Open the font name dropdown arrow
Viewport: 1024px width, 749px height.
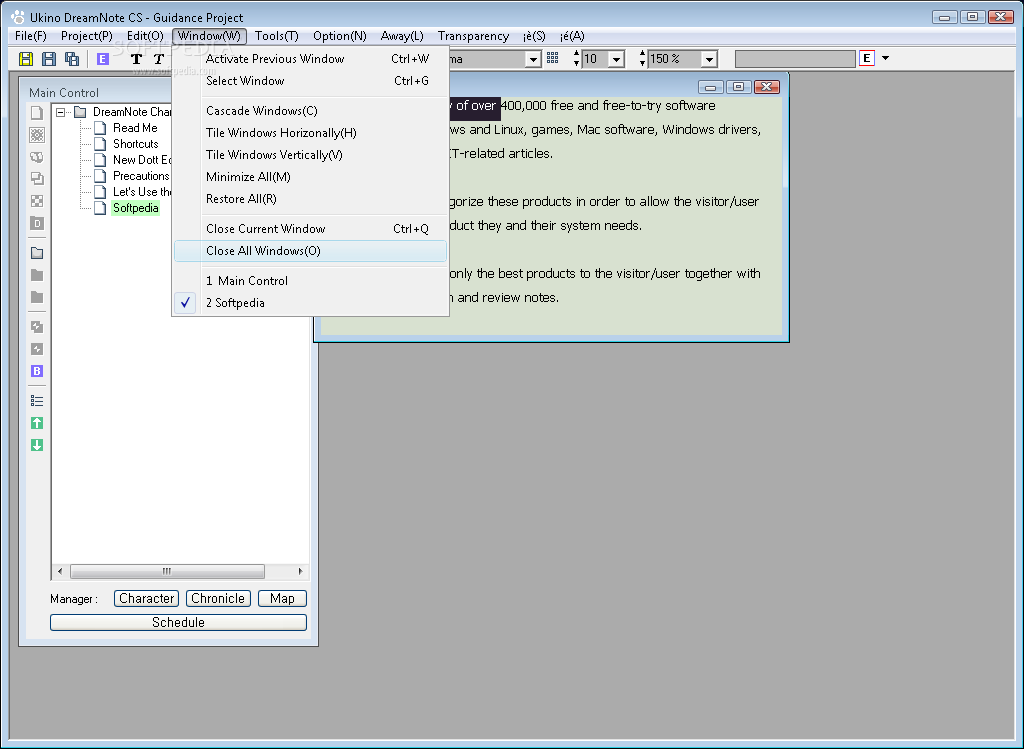tap(534, 59)
